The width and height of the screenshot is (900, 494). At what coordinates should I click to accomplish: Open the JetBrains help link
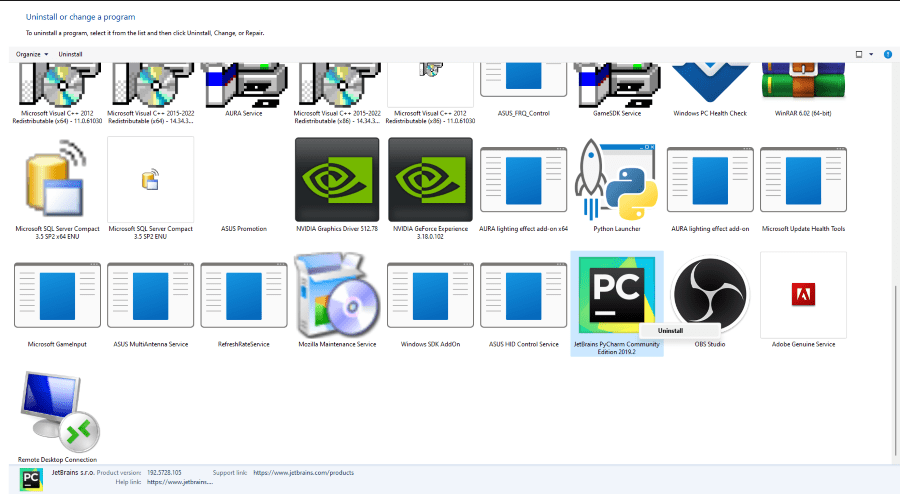180,482
